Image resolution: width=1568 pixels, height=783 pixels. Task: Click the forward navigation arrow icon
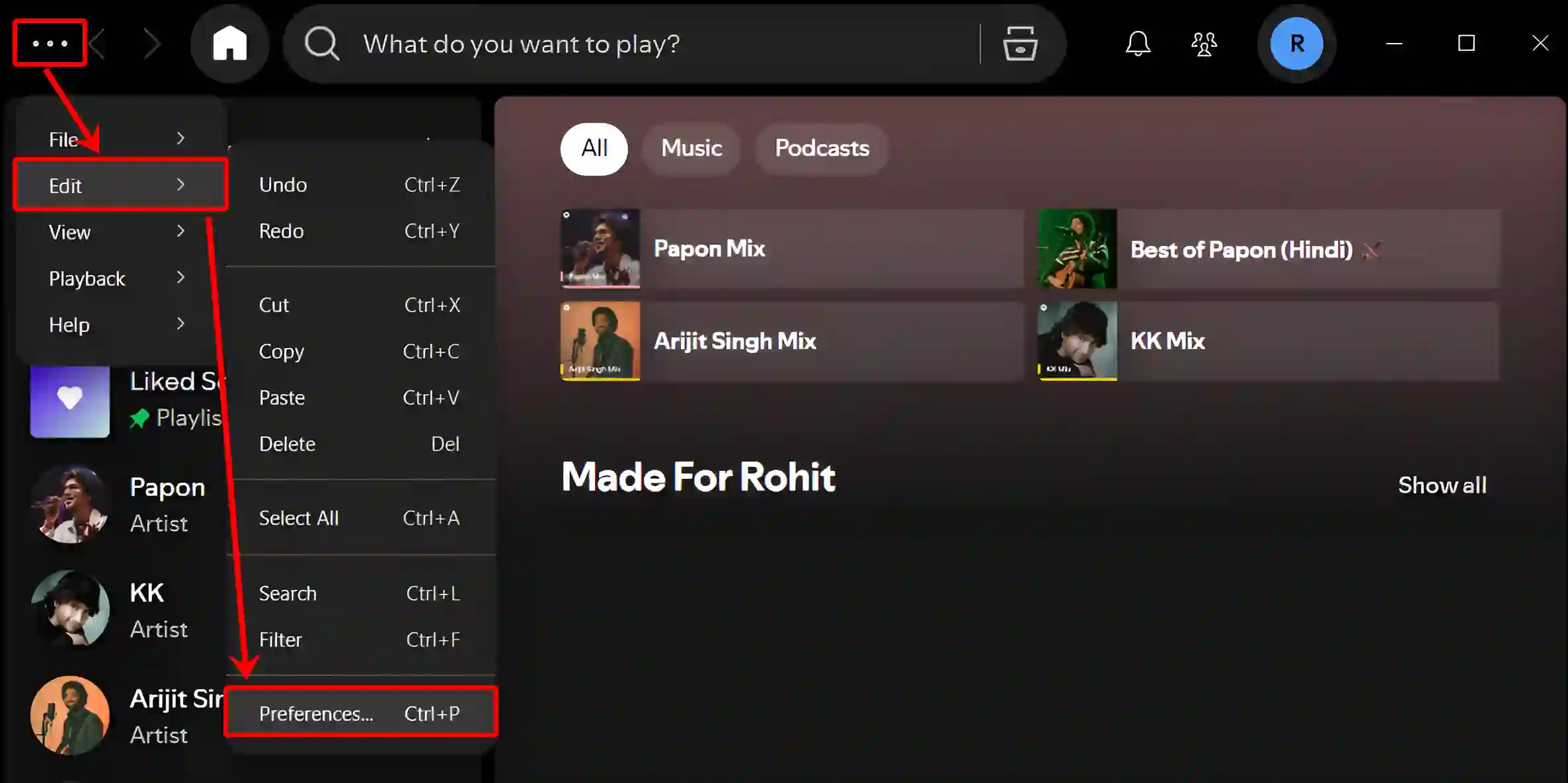[x=151, y=44]
